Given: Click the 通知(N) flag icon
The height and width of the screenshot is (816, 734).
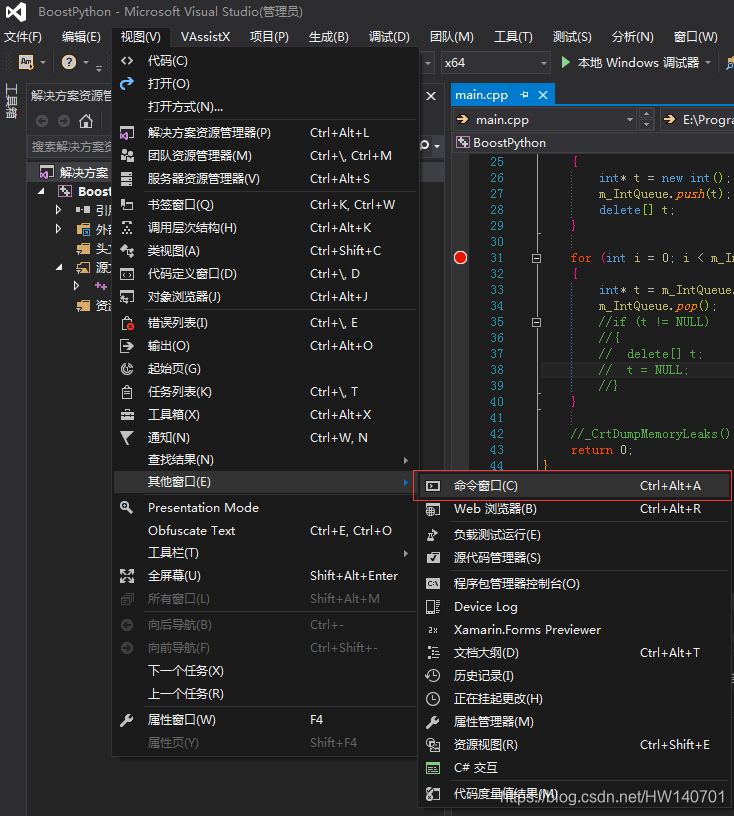Looking at the screenshot, I should point(127,438).
